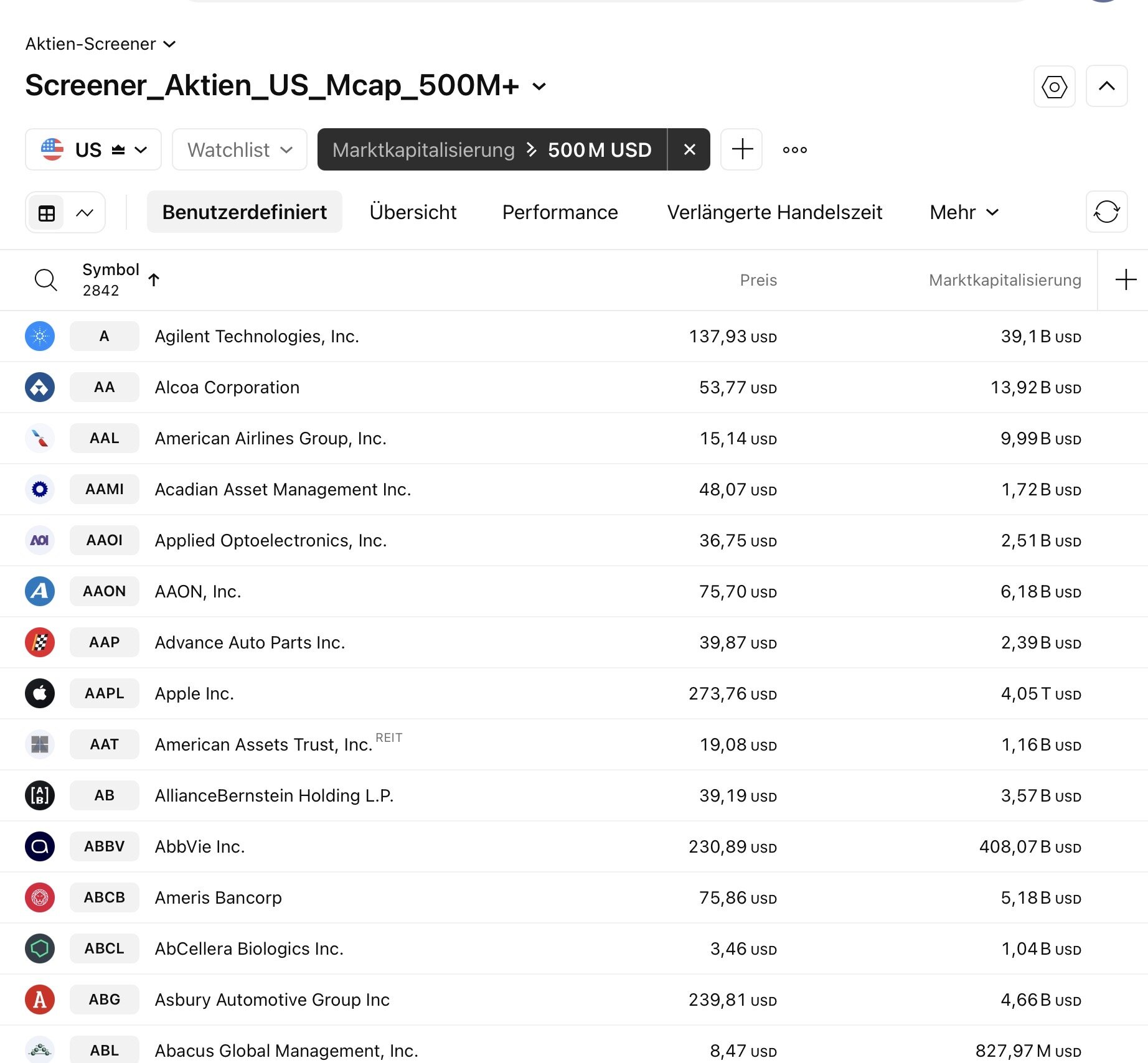This screenshot has height=1063, width=1148.
Task: Open the Aktien-Screener type dropdown
Action: click(x=100, y=44)
